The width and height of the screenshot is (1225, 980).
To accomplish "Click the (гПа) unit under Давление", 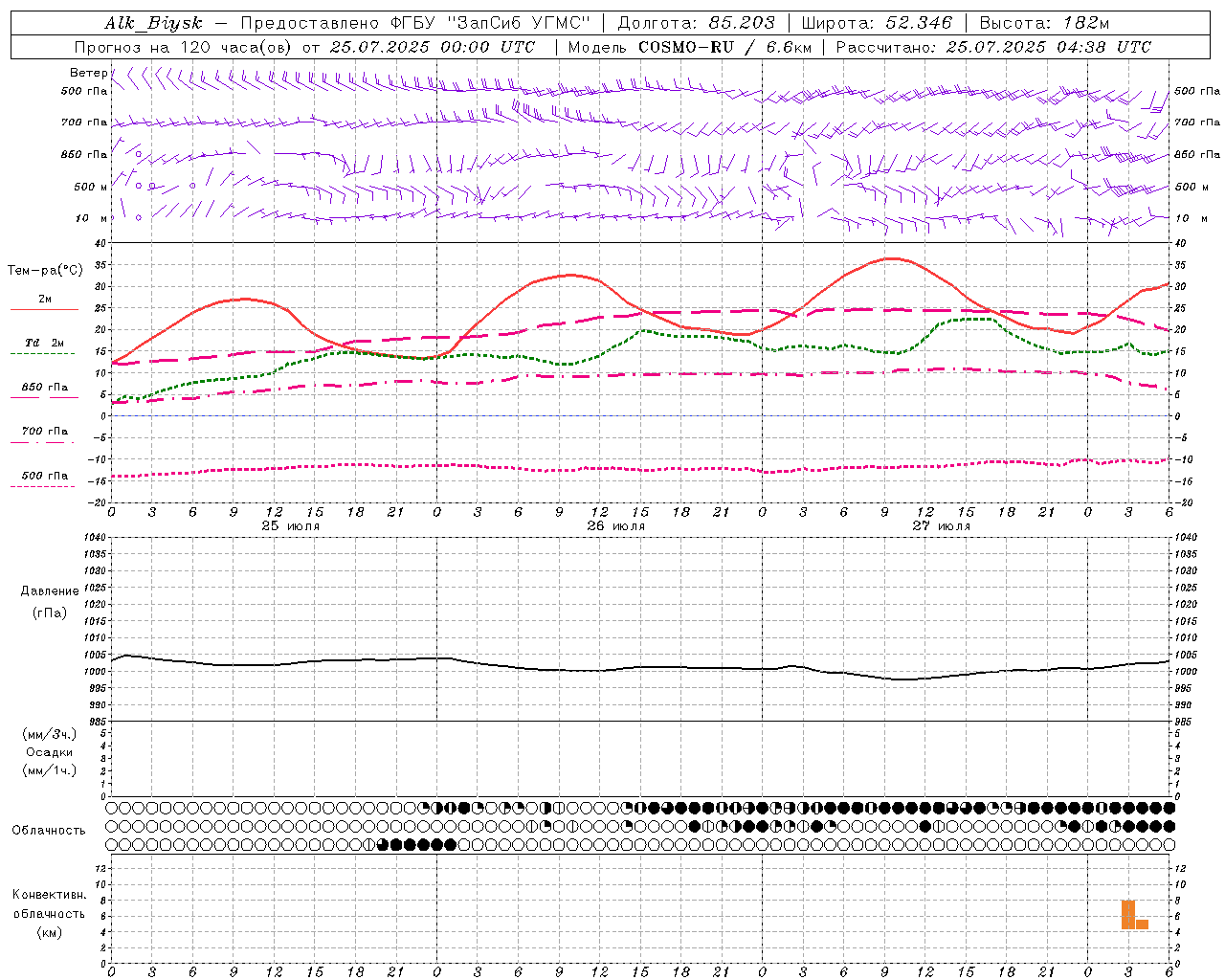I will [x=50, y=613].
